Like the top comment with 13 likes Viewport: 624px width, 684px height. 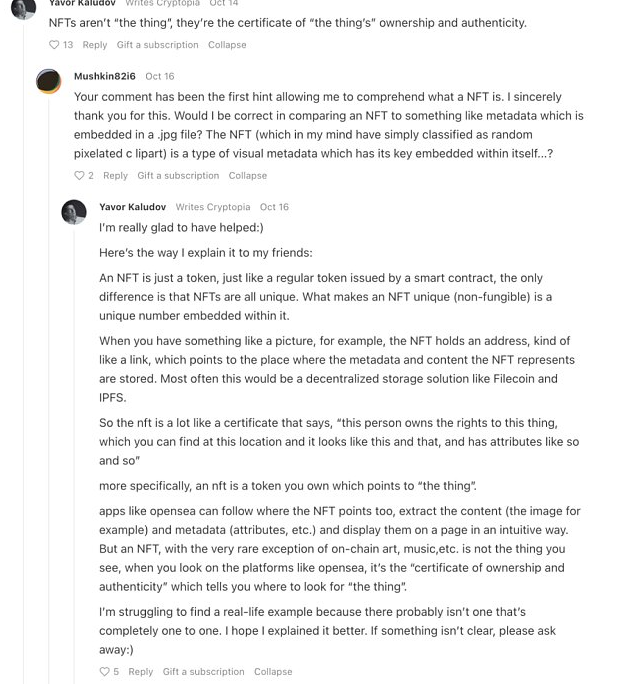click(55, 45)
